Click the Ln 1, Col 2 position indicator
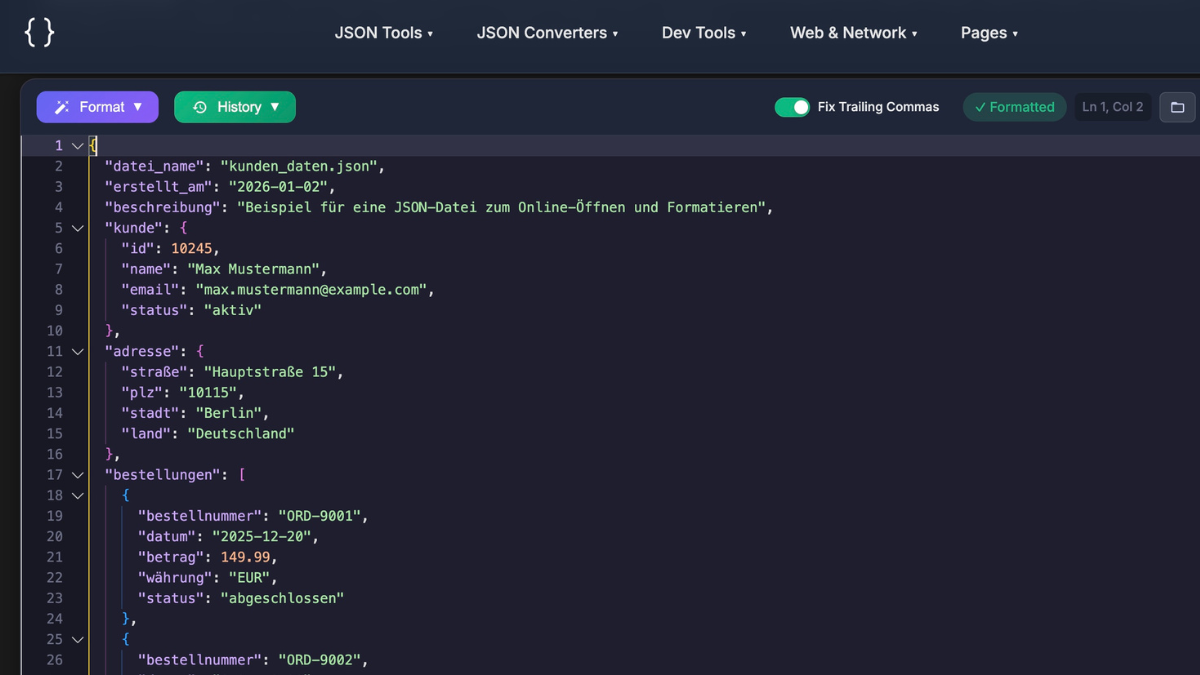Screen dimensions: 1200x675 (1112, 107)
